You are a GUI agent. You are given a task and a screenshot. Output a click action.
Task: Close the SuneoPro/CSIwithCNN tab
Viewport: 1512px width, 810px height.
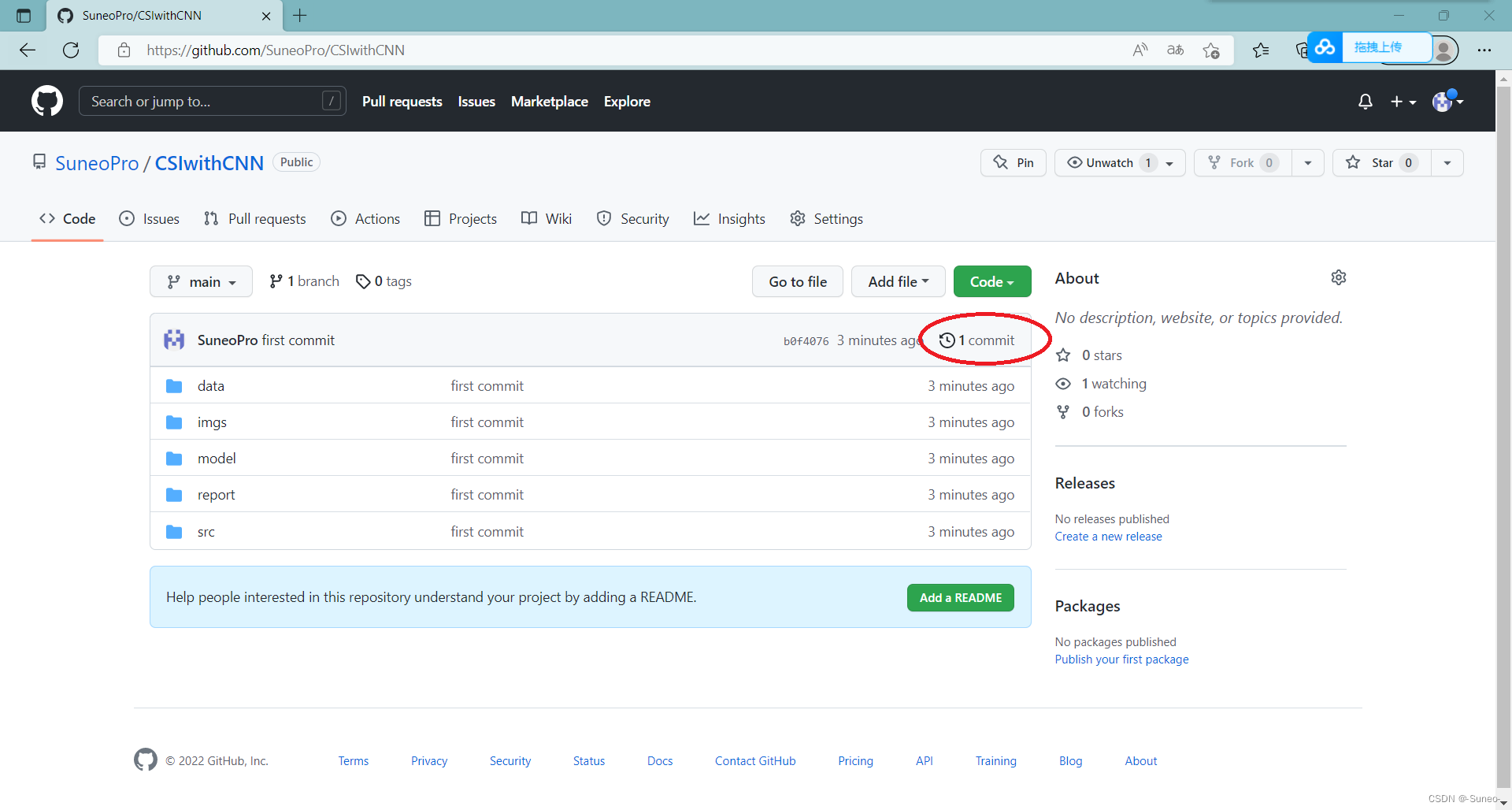tap(266, 16)
